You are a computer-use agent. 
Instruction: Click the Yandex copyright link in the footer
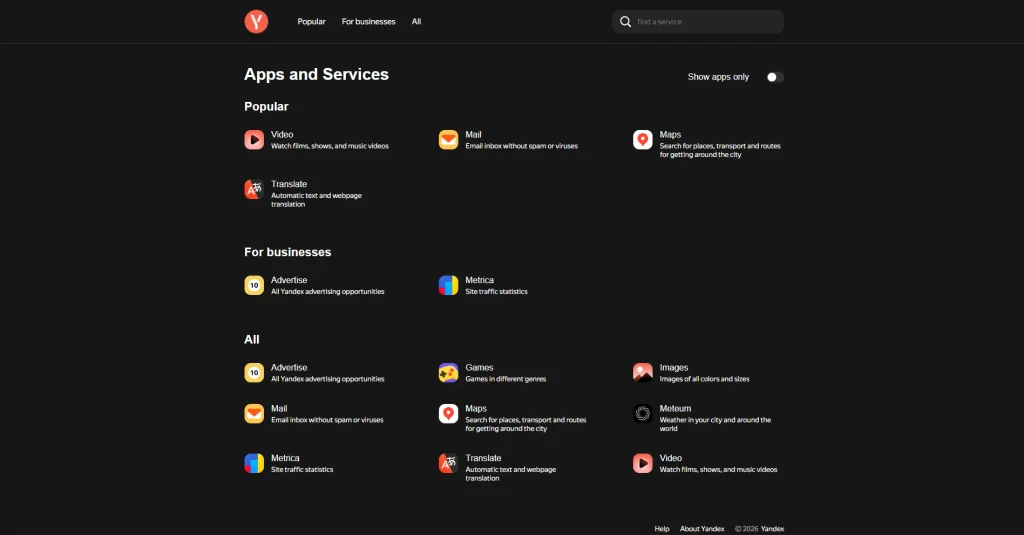click(772, 528)
